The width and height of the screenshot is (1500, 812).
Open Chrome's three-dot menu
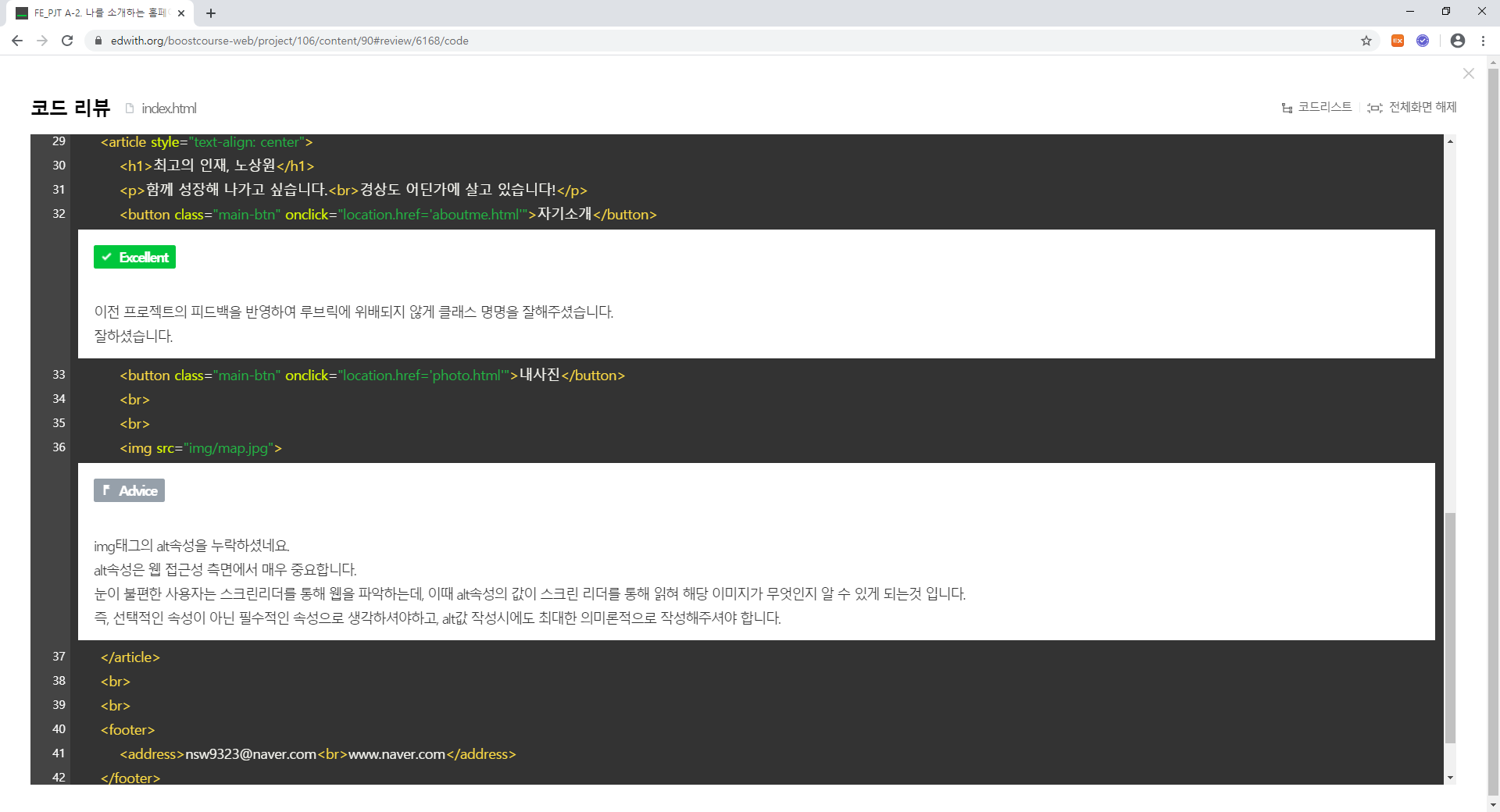(1483, 41)
